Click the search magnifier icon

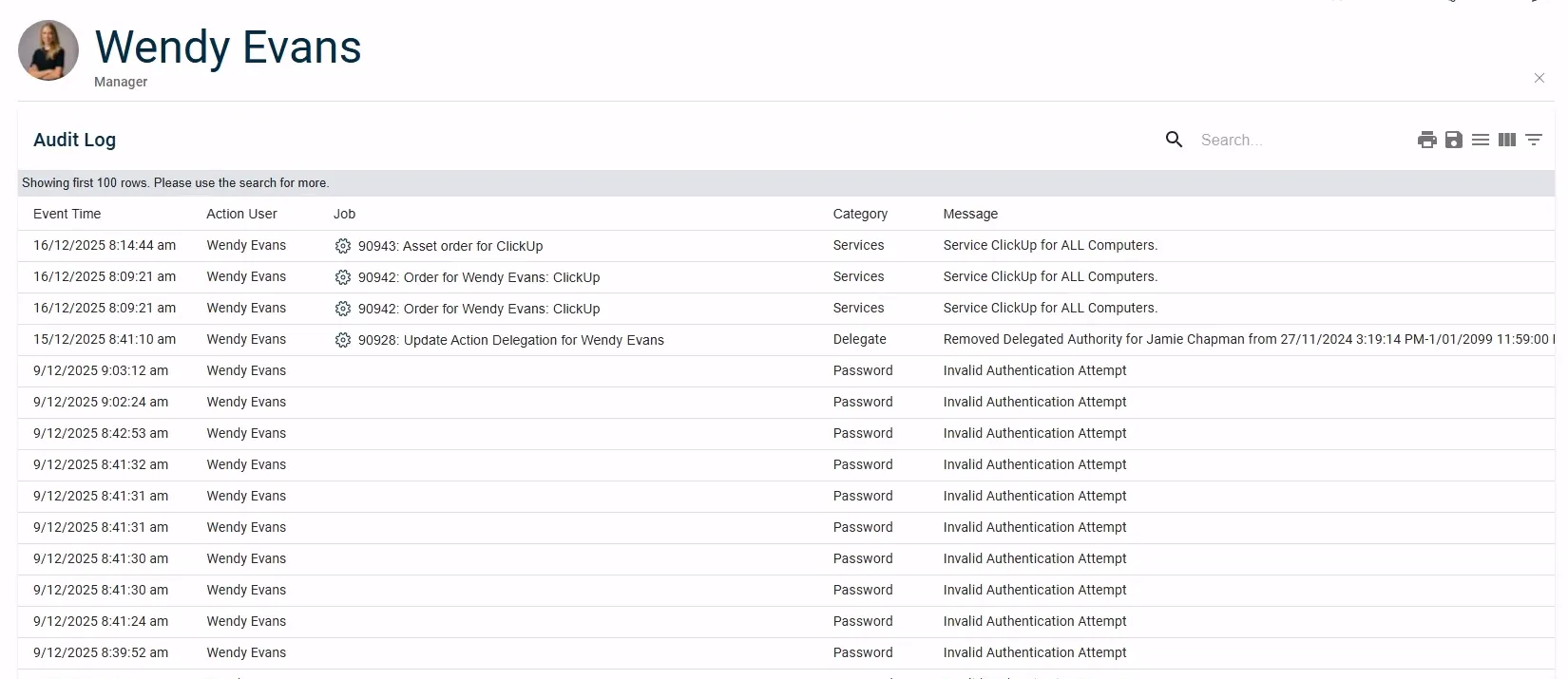pos(1174,140)
